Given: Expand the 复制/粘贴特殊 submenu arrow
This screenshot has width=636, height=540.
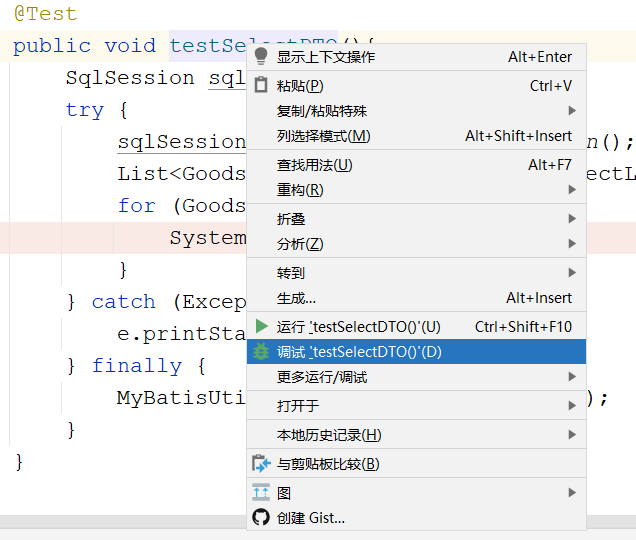Looking at the screenshot, I should pyautogui.click(x=572, y=111).
